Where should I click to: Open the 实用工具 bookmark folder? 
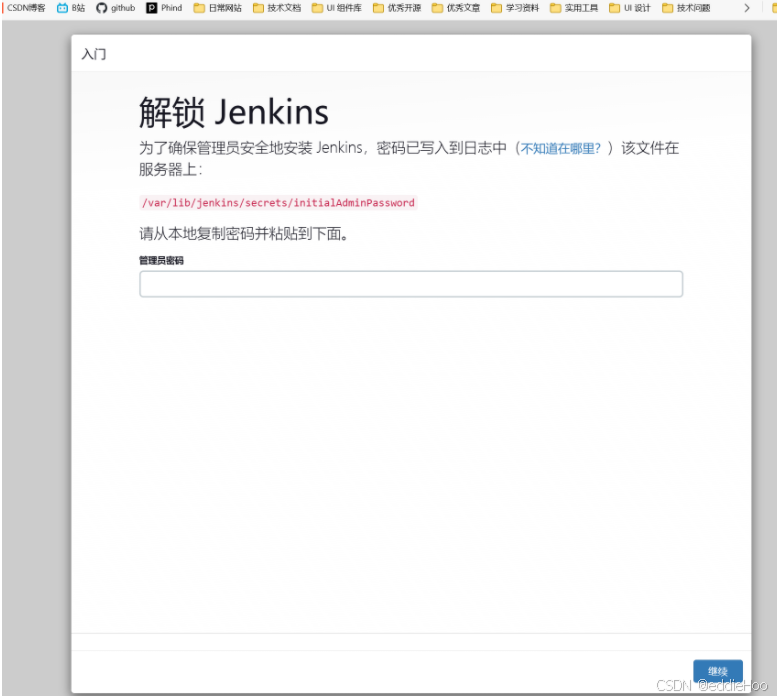[573, 8]
